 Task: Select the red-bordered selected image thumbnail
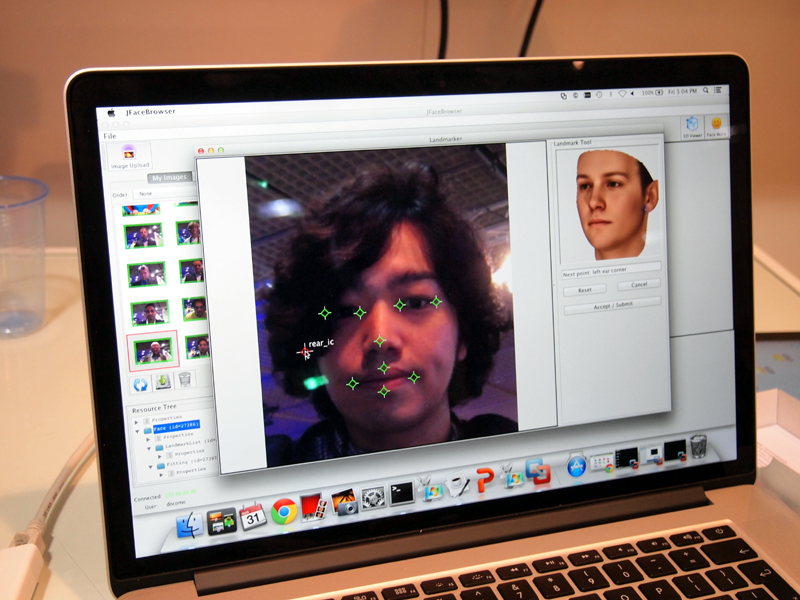(x=153, y=351)
